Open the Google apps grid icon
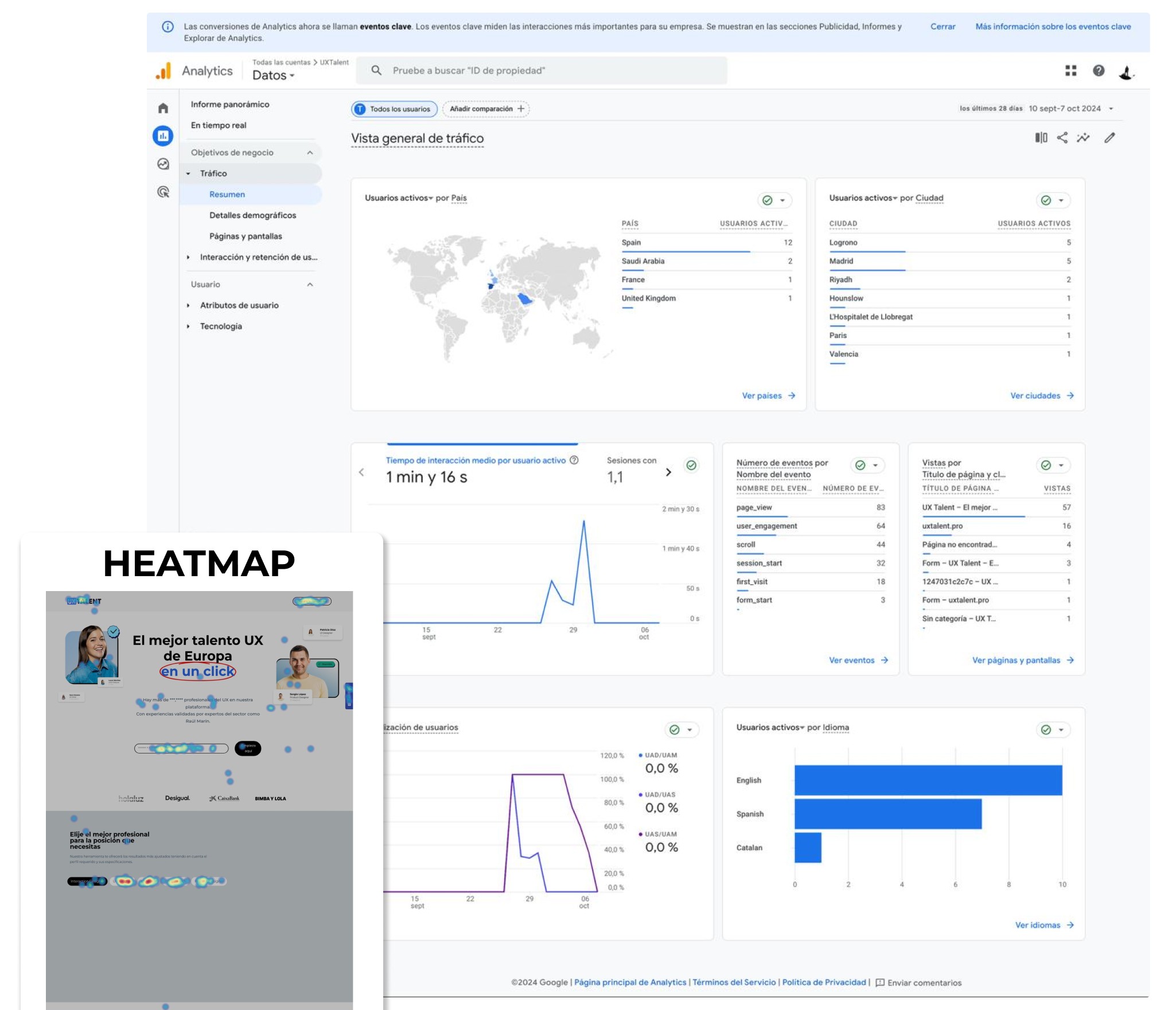1176x1010 pixels. pyautogui.click(x=1070, y=71)
